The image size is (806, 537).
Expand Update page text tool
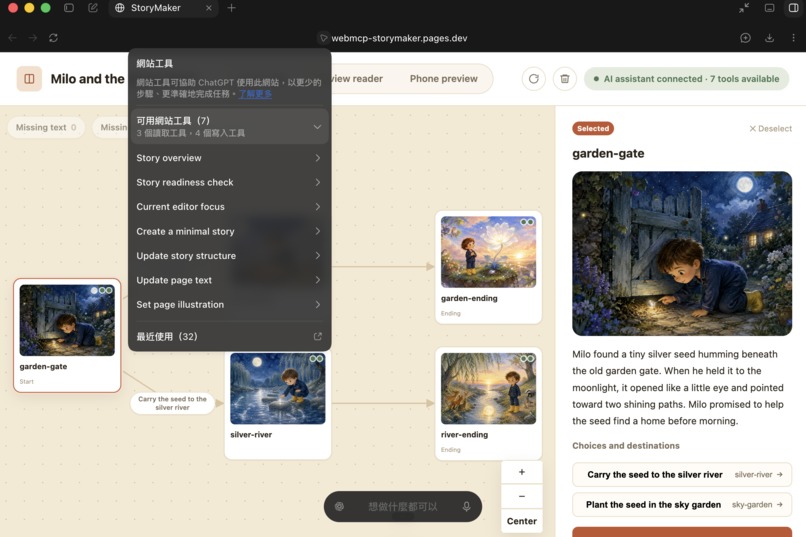click(x=229, y=280)
